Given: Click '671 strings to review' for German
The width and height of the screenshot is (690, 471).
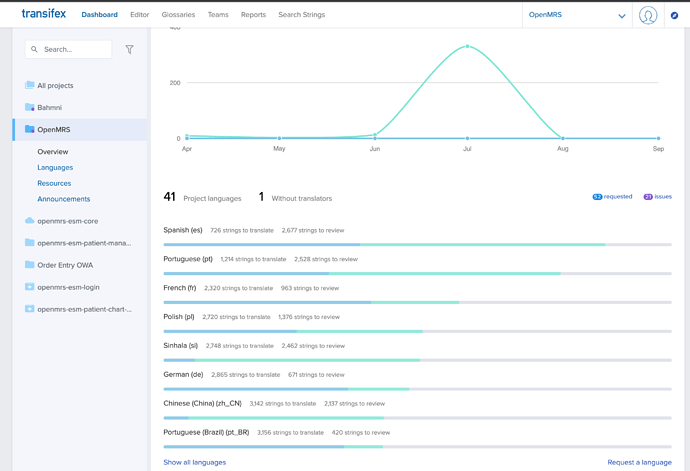Looking at the screenshot, I should coord(316,375).
